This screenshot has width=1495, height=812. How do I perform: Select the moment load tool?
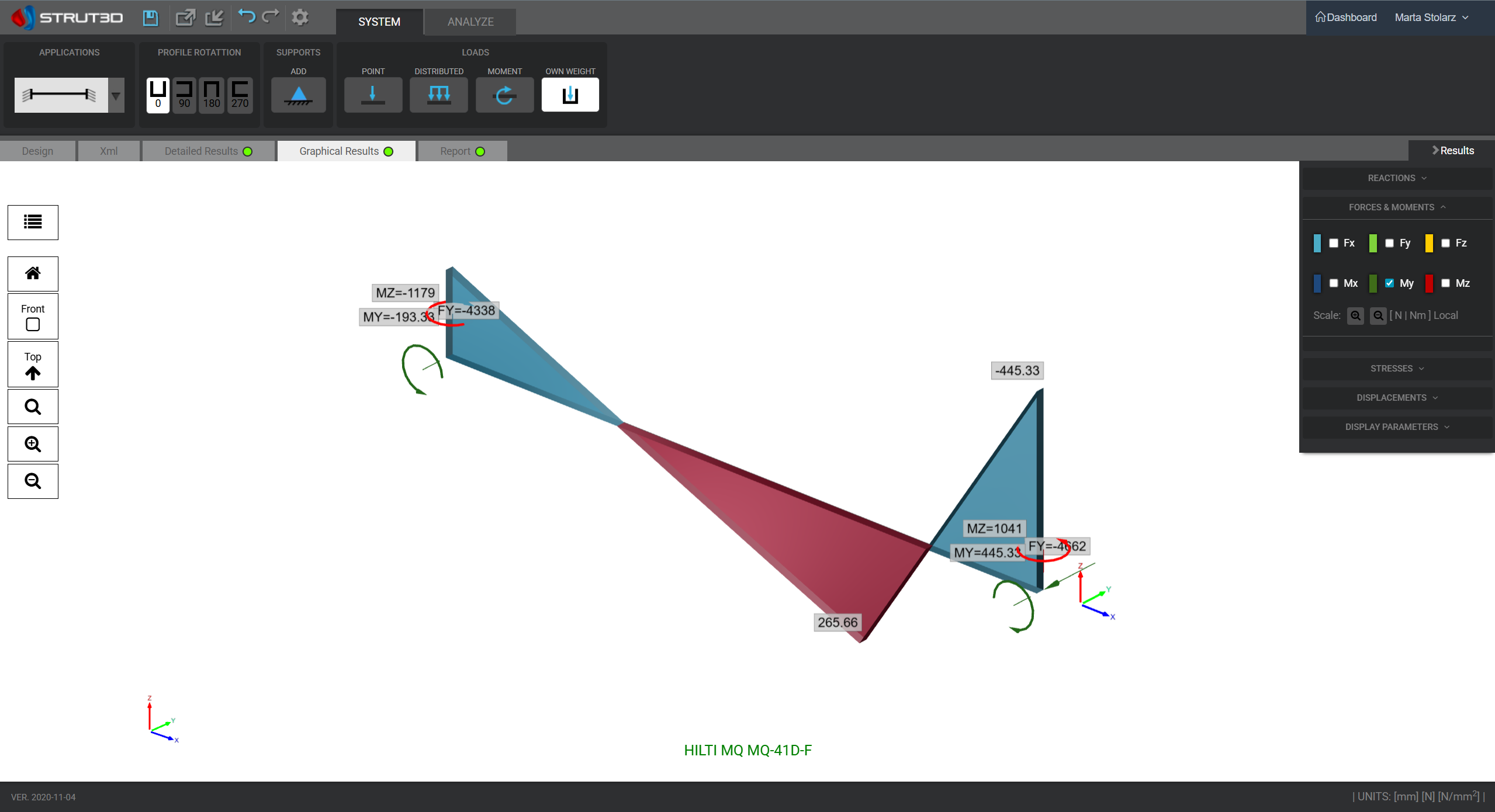(x=504, y=95)
